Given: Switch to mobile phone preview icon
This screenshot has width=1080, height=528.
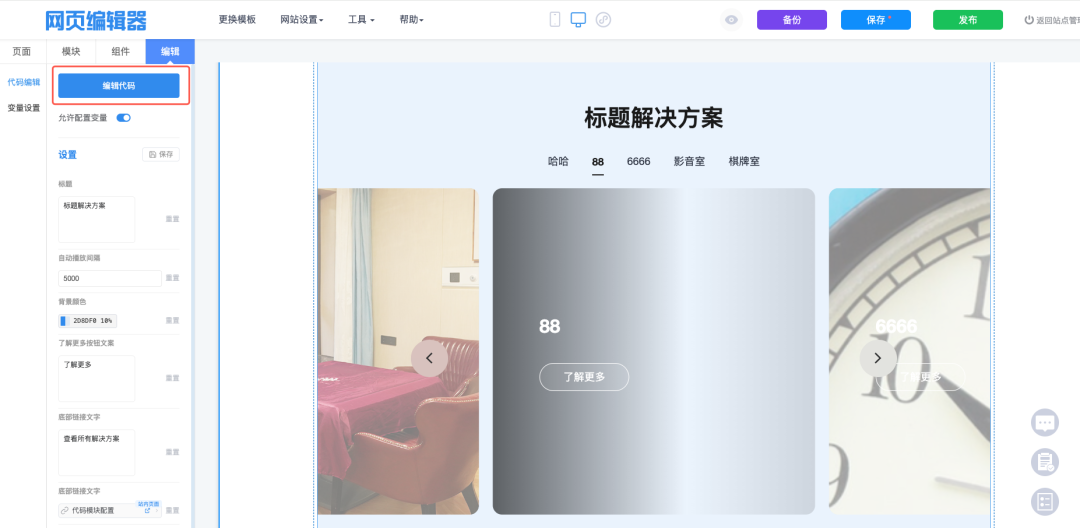Looking at the screenshot, I should (554, 19).
